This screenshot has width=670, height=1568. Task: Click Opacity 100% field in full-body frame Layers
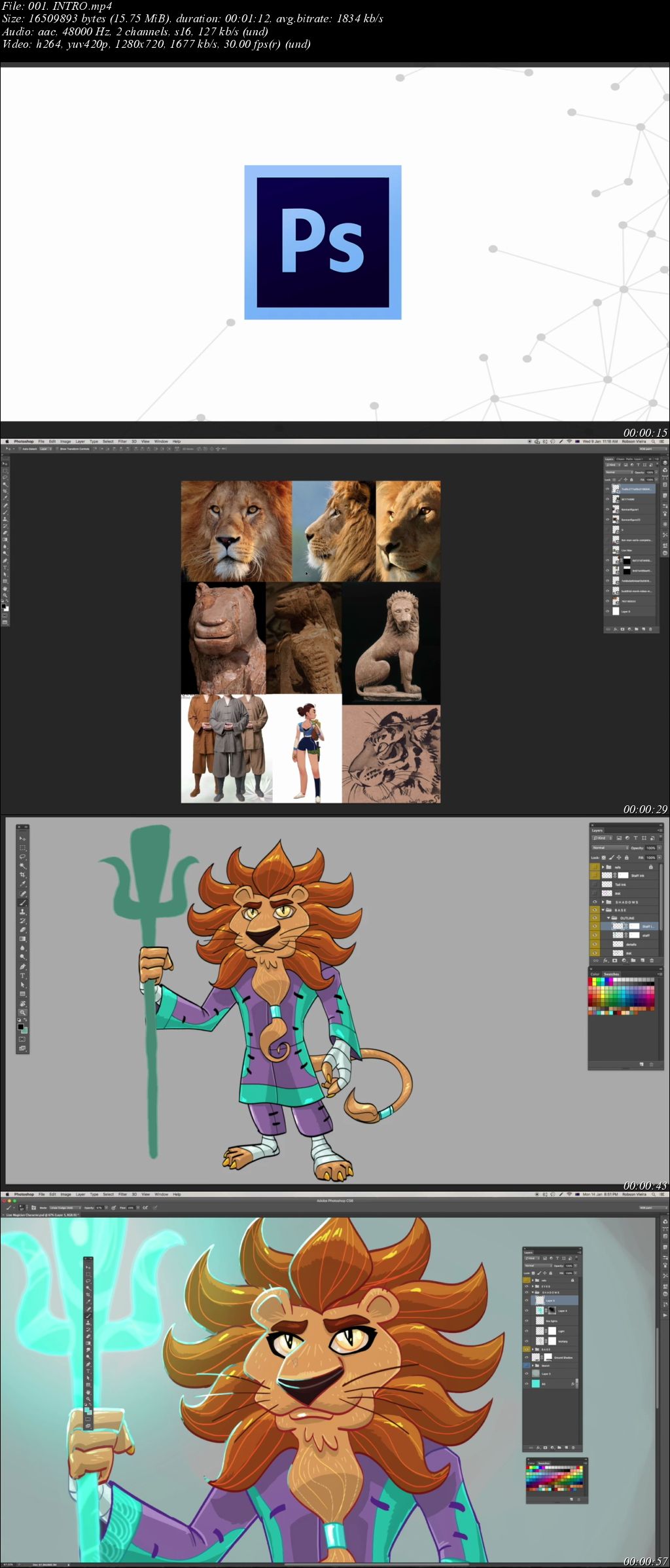tap(650, 848)
